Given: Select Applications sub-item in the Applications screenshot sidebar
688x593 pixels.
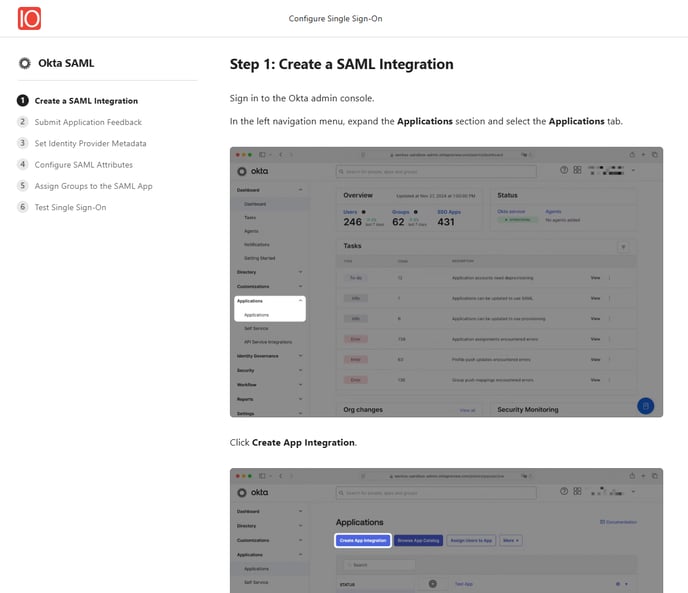Looking at the screenshot, I should click(x=256, y=569).
